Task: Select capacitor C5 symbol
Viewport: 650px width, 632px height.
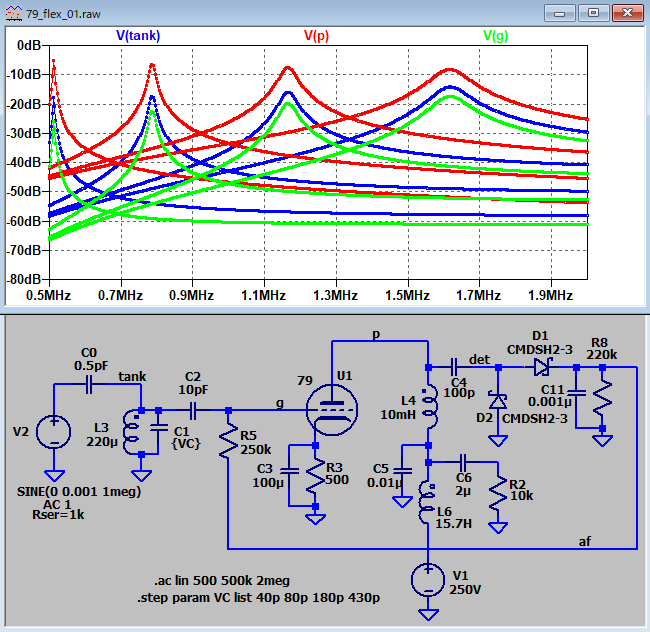Action: coord(402,471)
